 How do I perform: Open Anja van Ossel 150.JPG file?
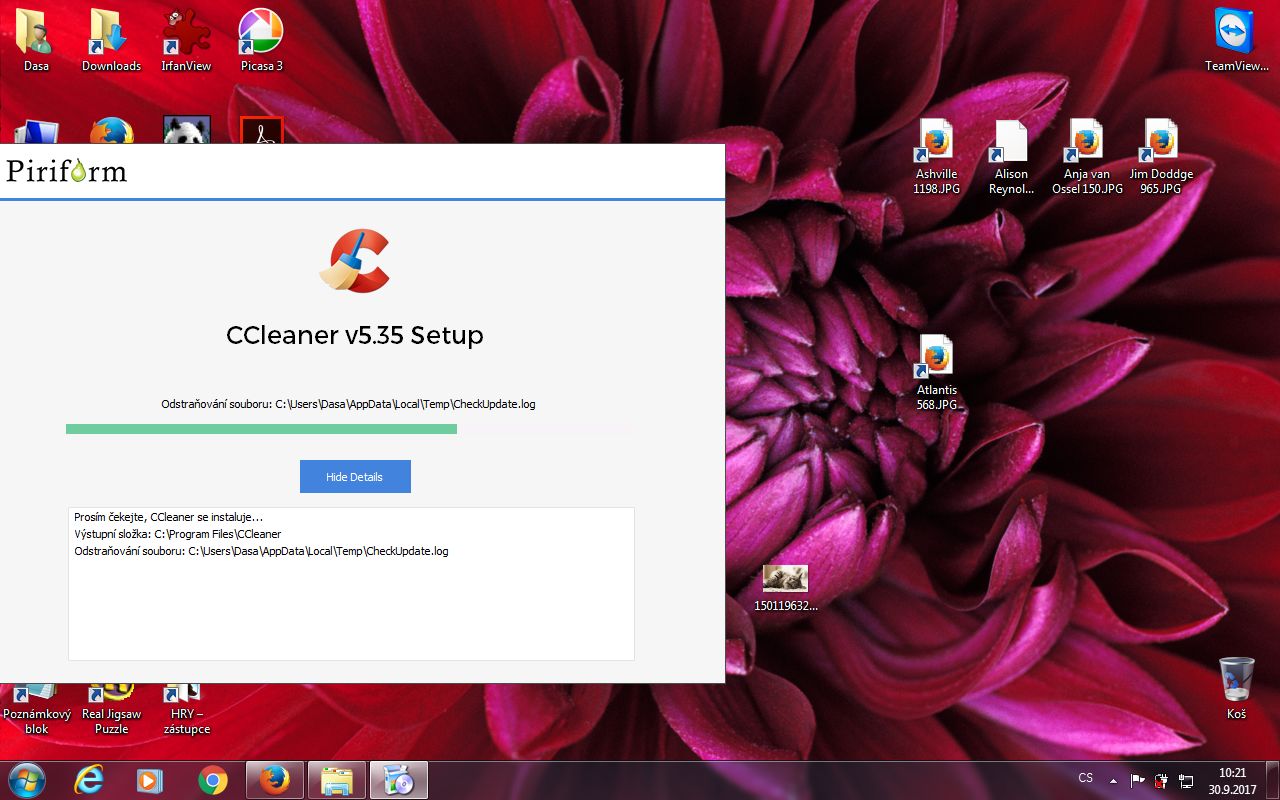1087,157
